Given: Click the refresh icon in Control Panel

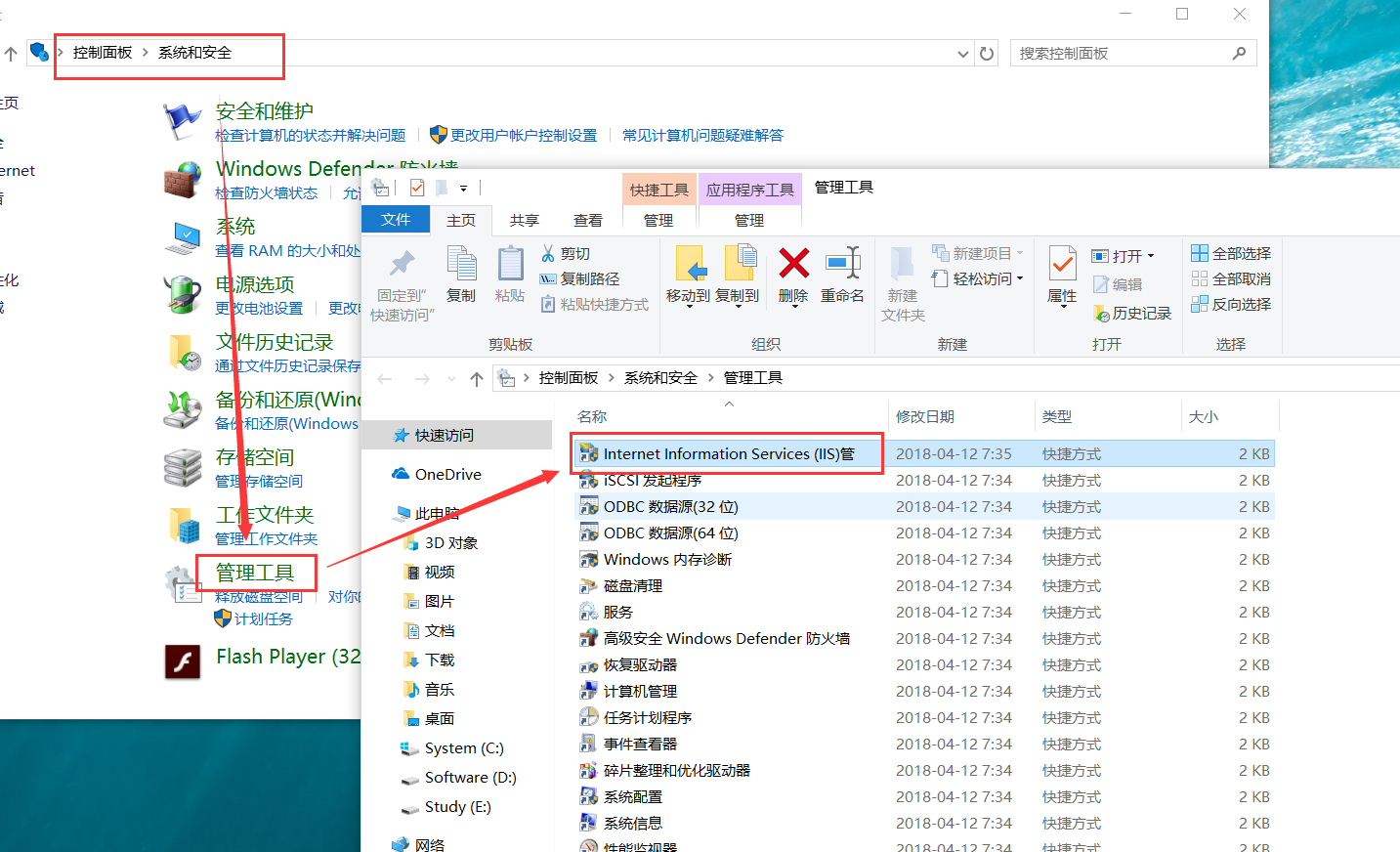Looking at the screenshot, I should [x=987, y=54].
